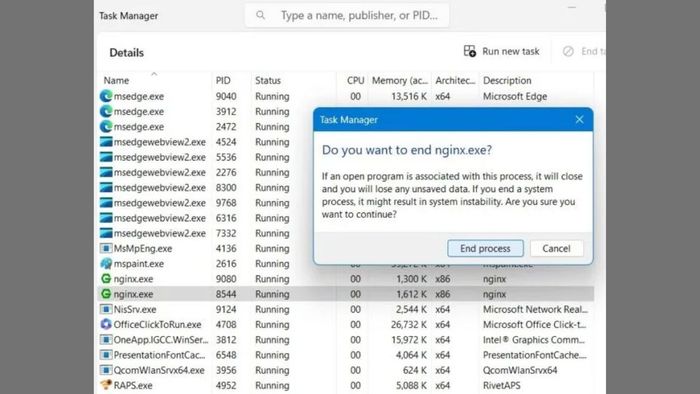Click the End process button
The image size is (700, 394).
[485, 249]
